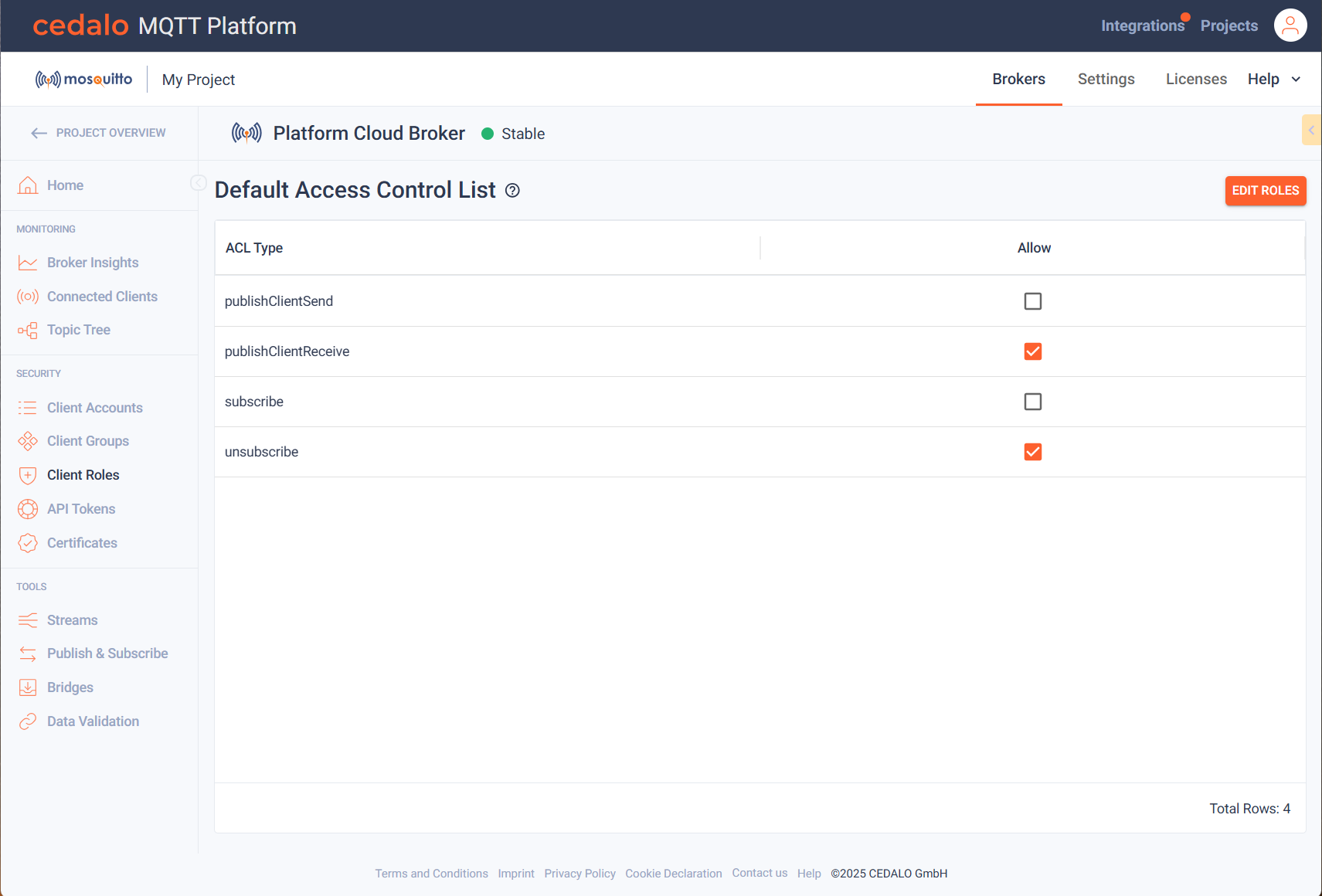Click the PROJECT OVERVIEW link
Viewport: 1322px width, 896px height.
coord(110,133)
